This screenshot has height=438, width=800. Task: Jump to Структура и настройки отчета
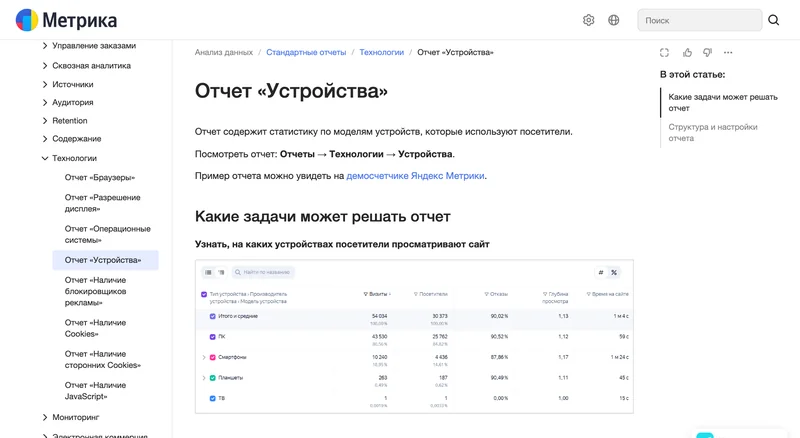[x=713, y=132]
